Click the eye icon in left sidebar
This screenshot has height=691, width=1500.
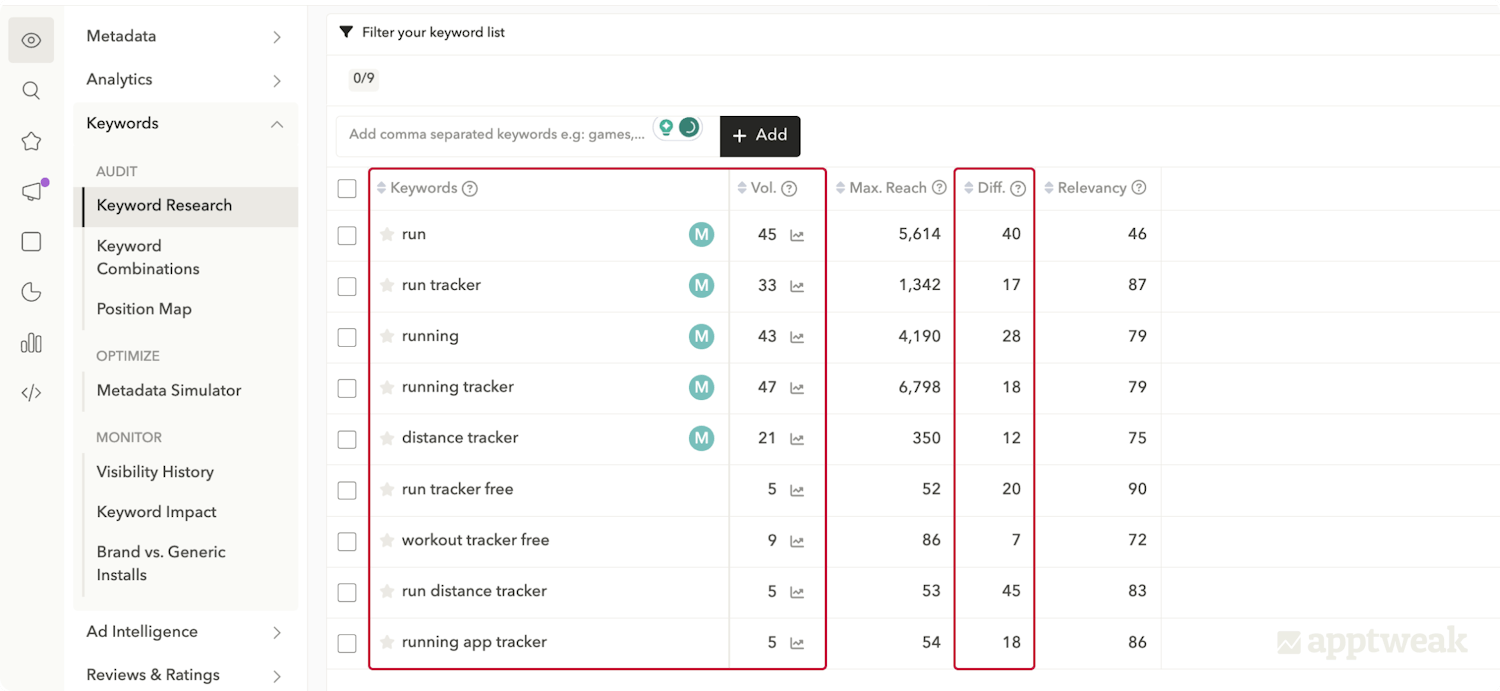31,40
